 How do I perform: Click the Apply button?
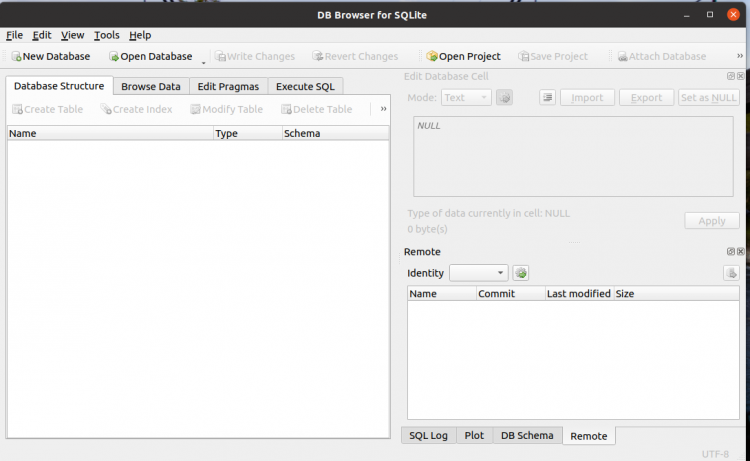[712, 221]
